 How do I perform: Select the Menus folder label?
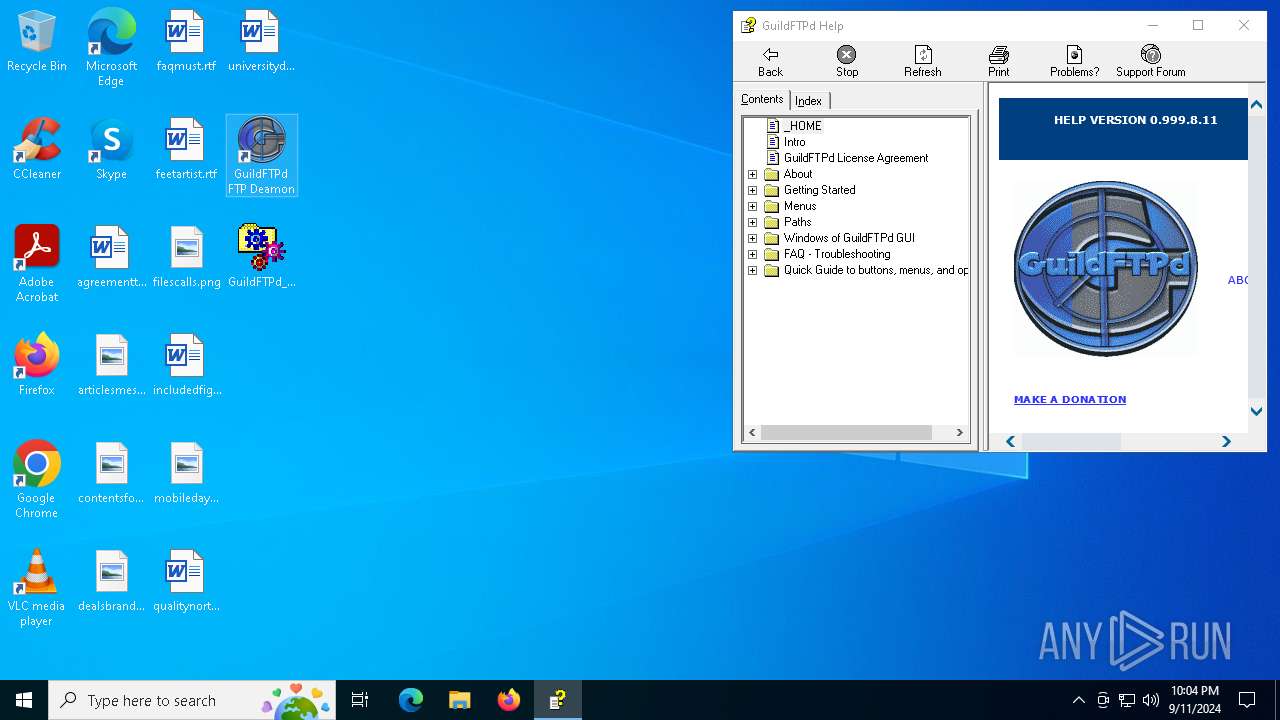[800, 206]
